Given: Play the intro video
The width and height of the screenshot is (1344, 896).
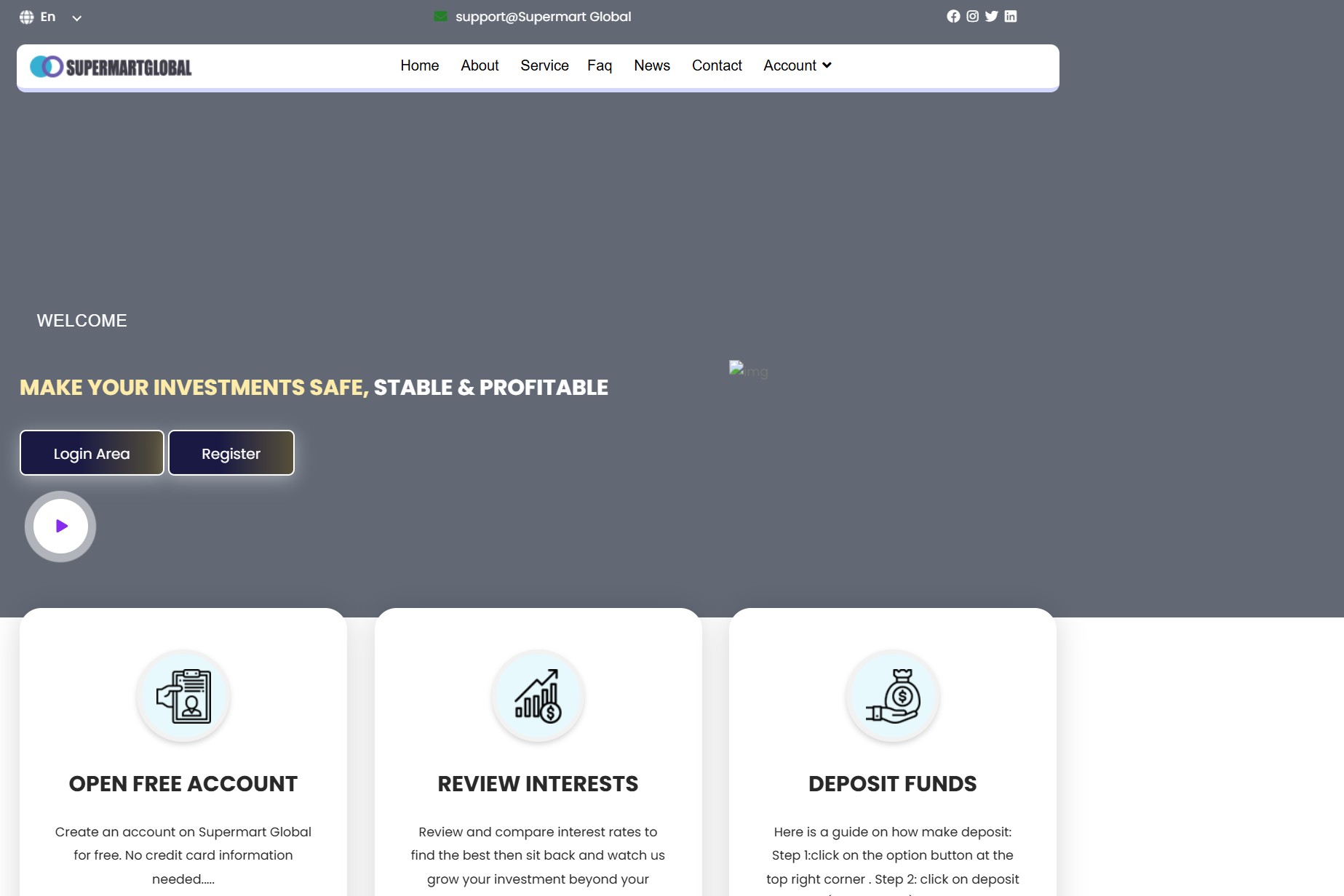Looking at the screenshot, I should (x=61, y=526).
